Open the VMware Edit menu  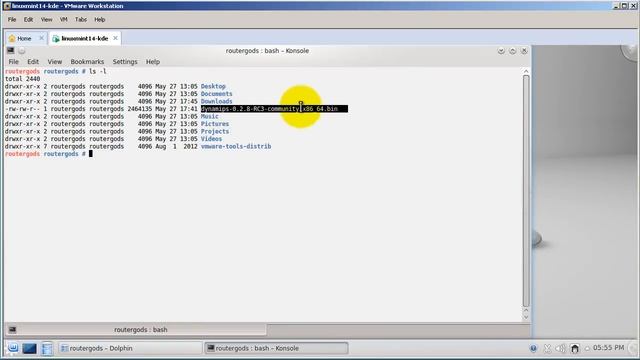(x=28, y=20)
